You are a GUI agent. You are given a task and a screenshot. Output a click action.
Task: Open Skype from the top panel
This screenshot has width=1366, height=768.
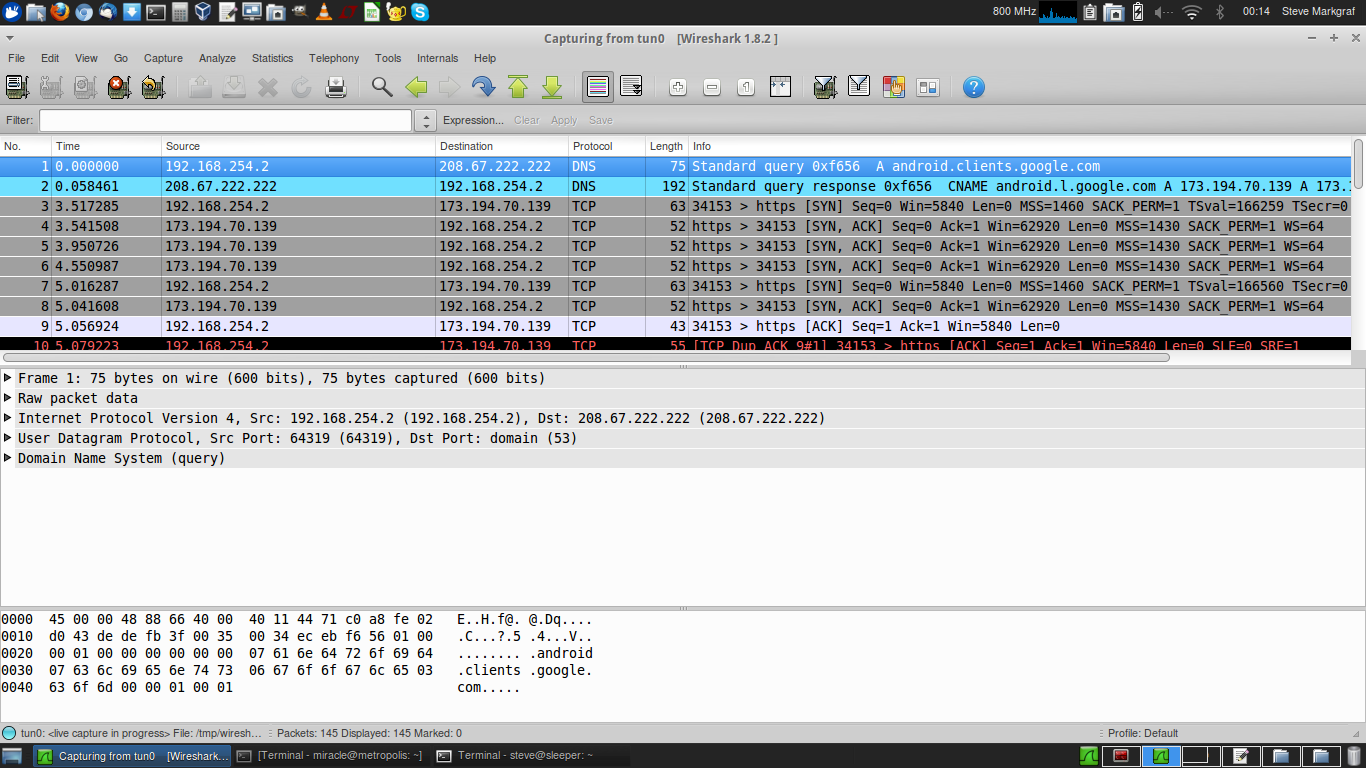[x=419, y=12]
